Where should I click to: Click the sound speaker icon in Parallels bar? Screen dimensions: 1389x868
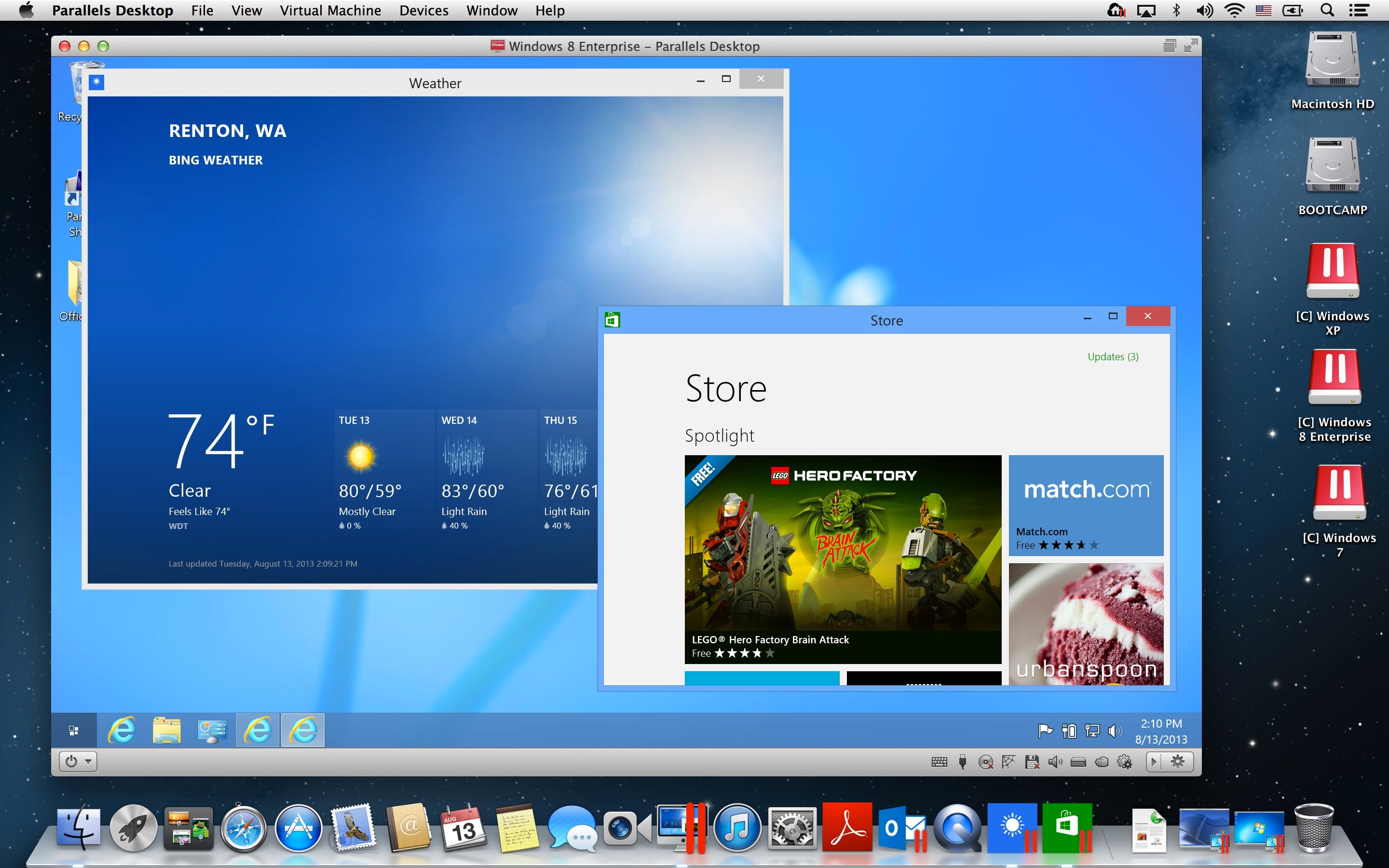coord(1055,762)
